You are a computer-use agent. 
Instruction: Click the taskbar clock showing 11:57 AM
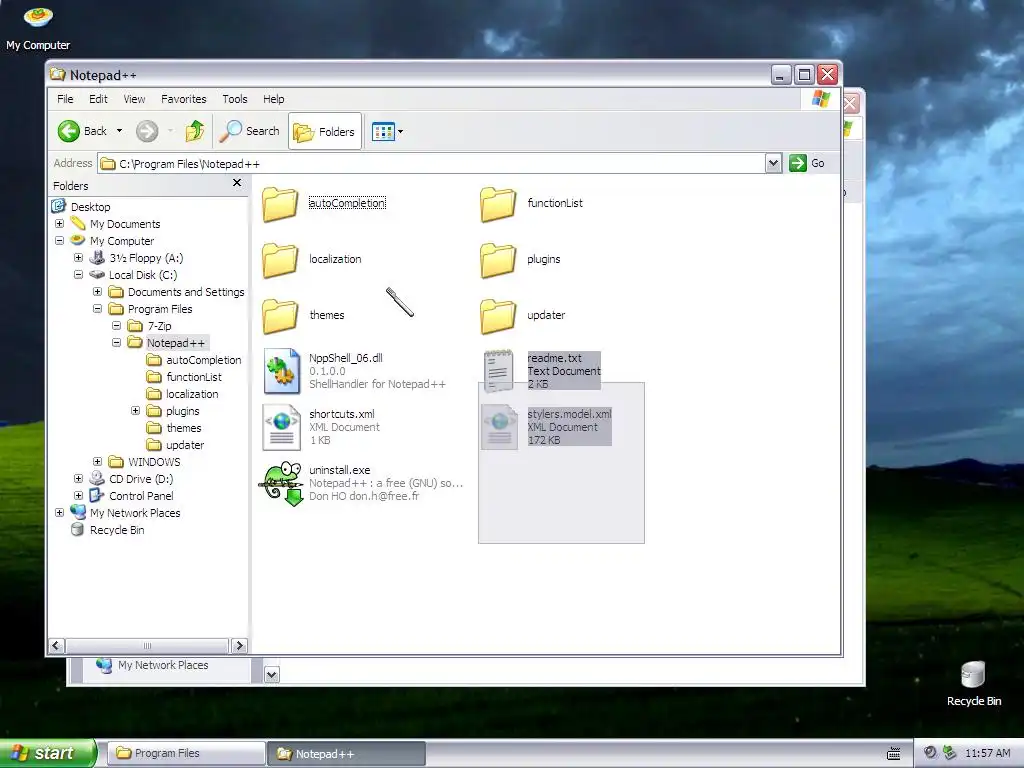coord(987,753)
